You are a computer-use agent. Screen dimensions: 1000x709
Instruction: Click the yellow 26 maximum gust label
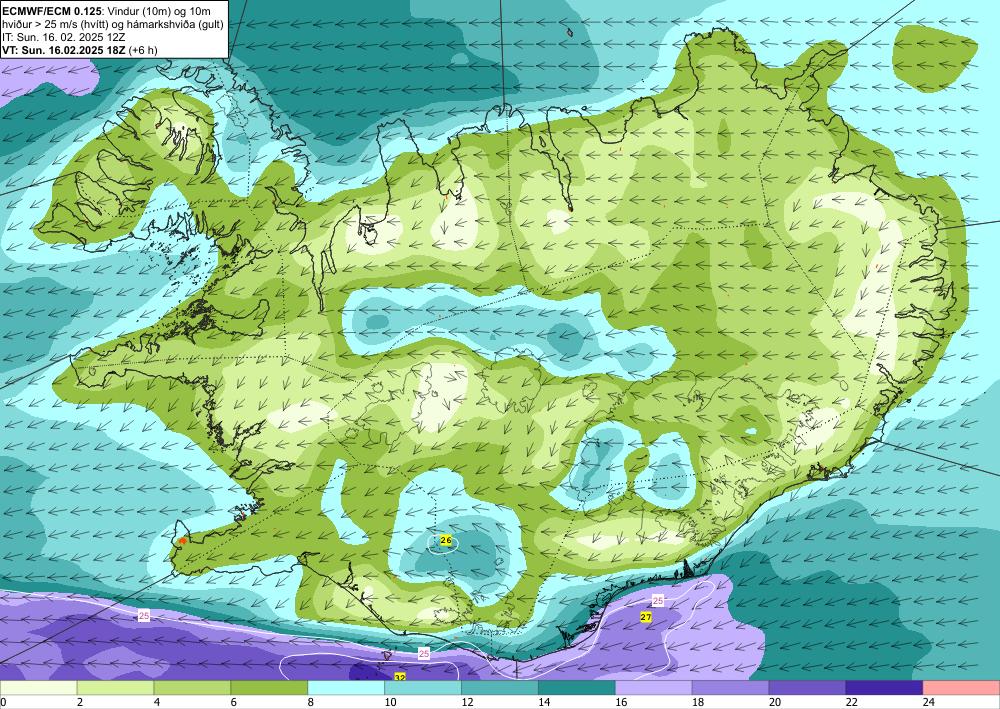point(446,541)
